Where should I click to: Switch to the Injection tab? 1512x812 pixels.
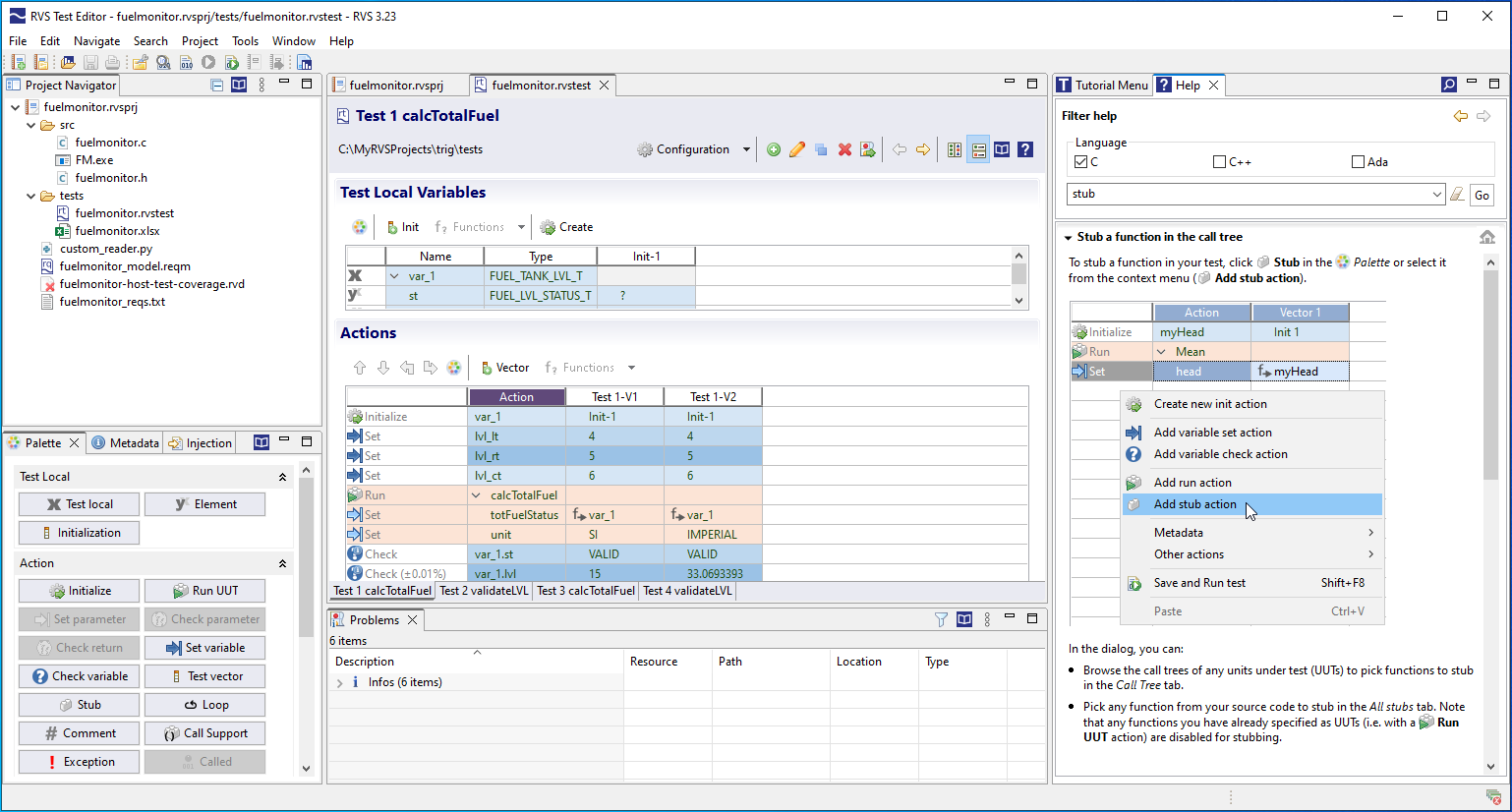pyautogui.click(x=201, y=443)
